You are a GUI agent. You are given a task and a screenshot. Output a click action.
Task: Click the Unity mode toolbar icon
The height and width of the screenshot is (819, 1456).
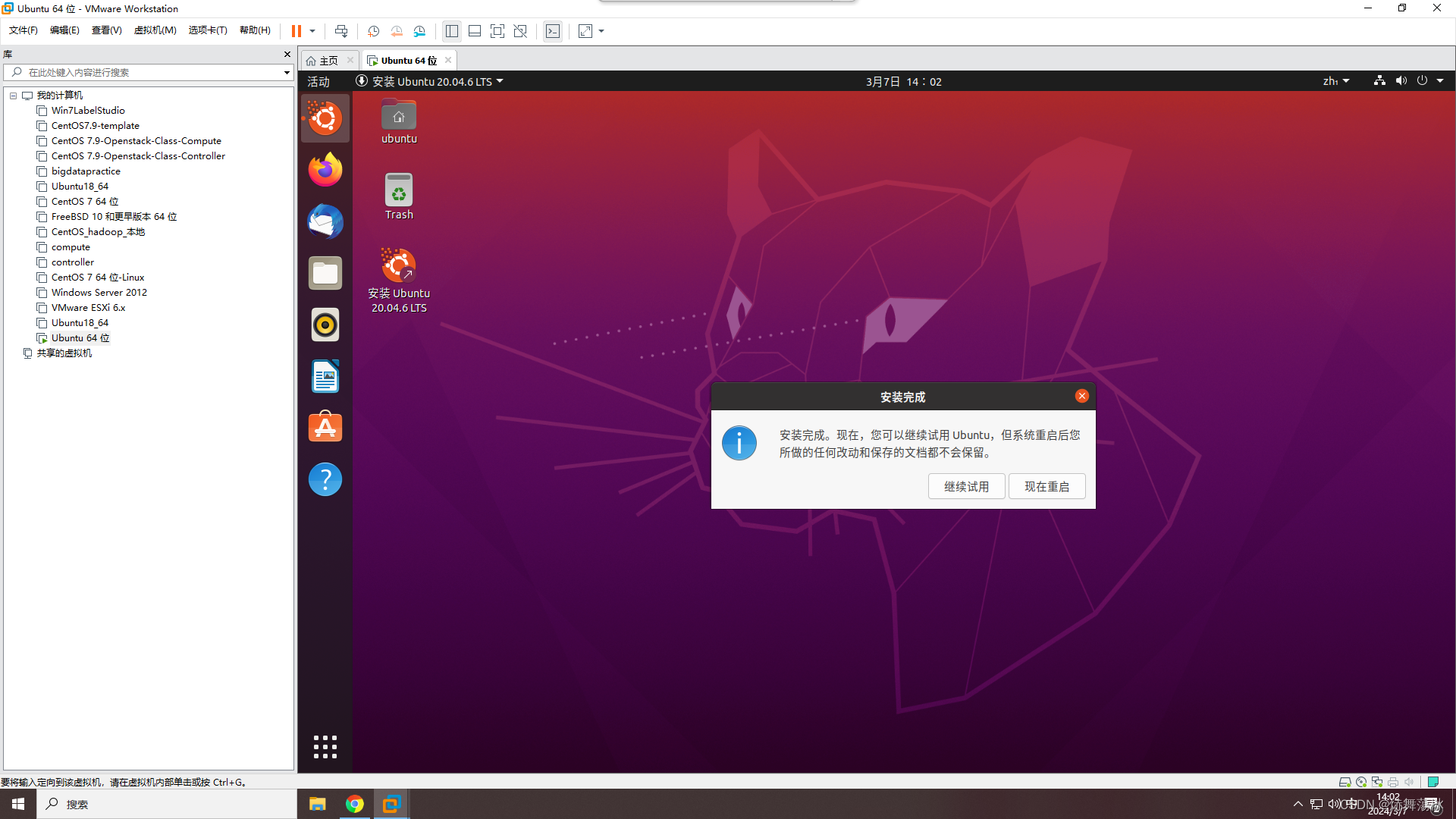click(x=520, y=31)
